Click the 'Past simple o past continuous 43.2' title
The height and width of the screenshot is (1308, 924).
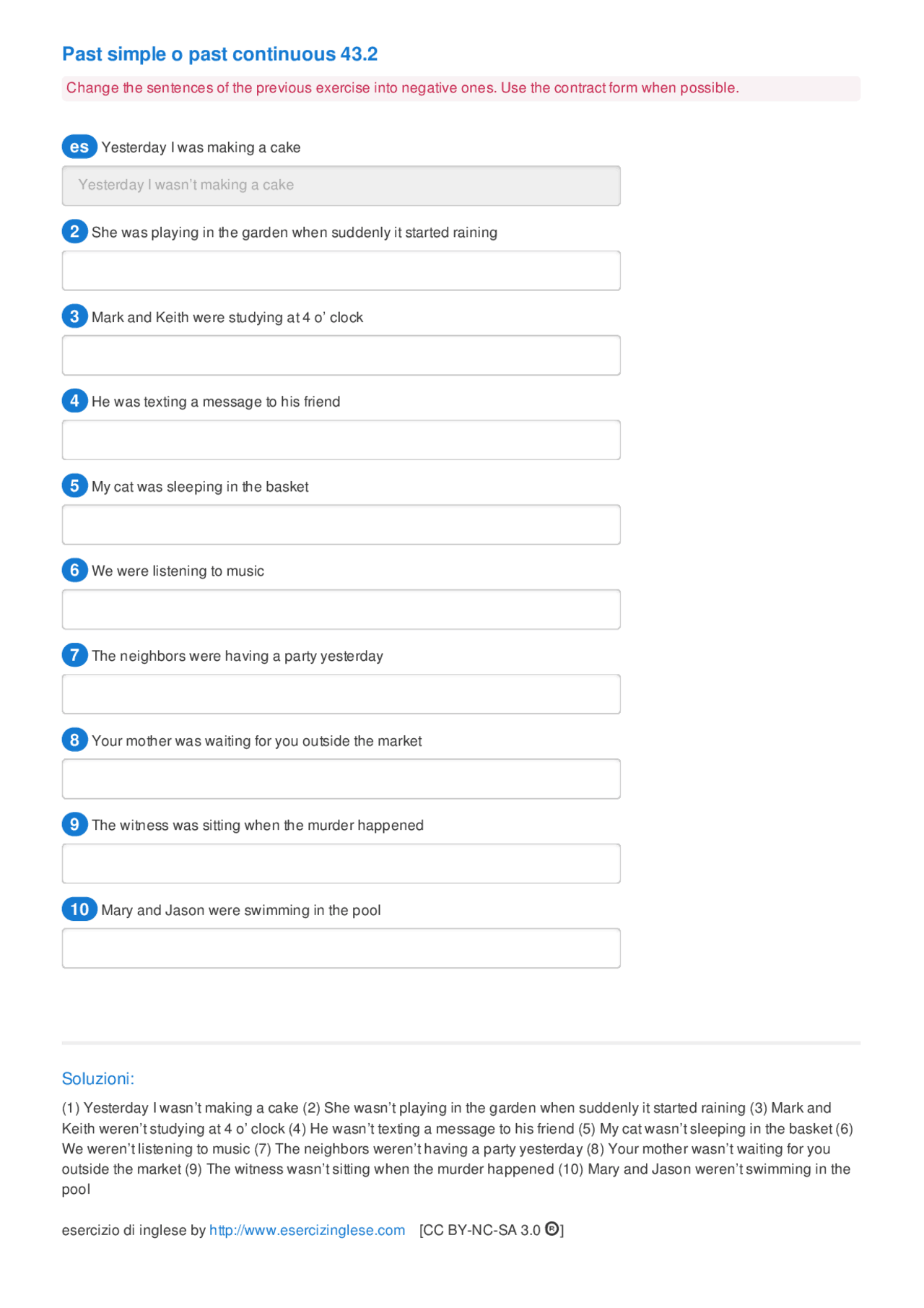point(219,54)
